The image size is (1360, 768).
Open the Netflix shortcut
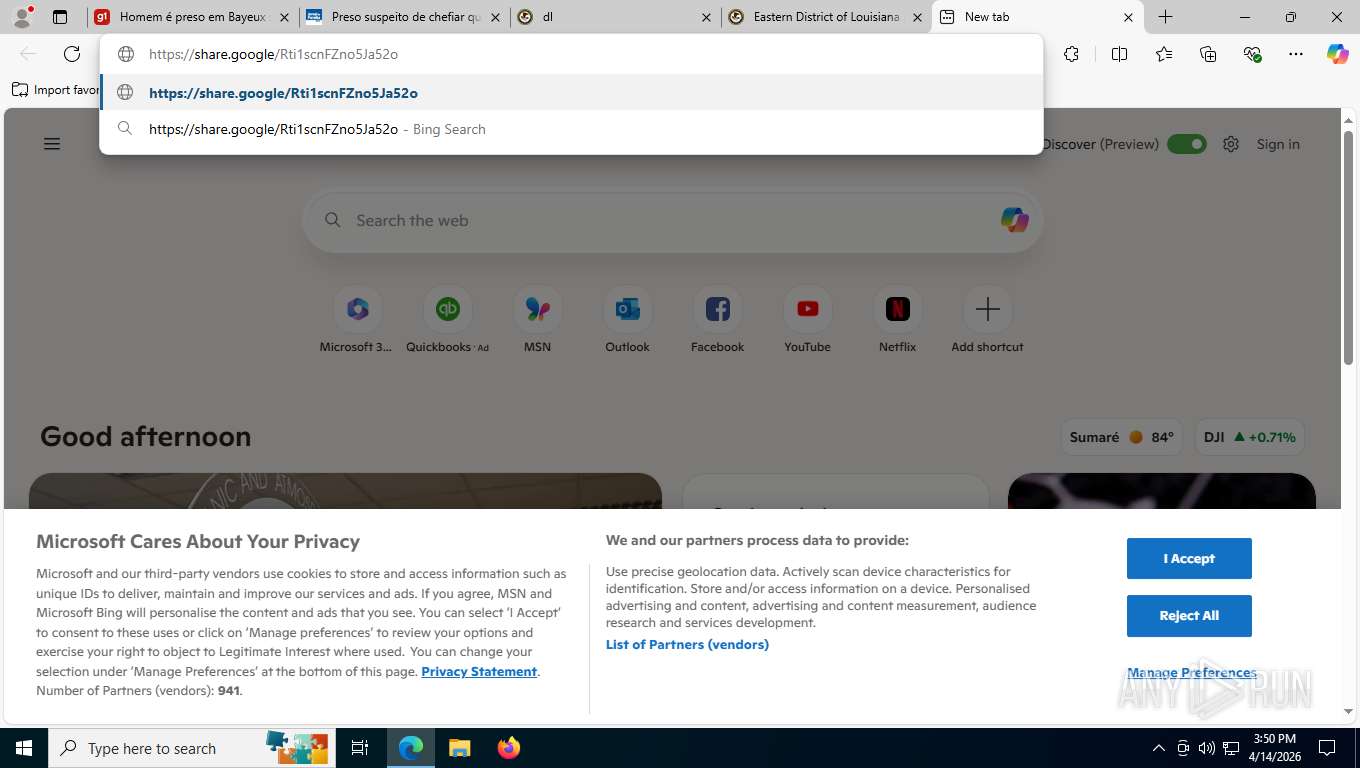897,320
